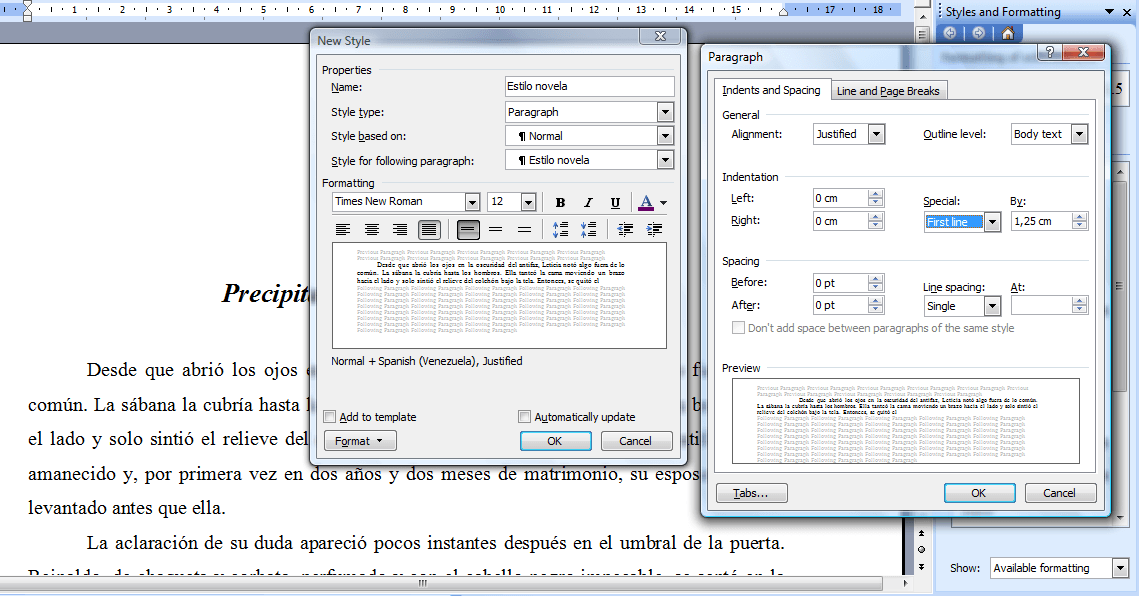The height and width of the screenshot is (596, 1140).
Task: Click the back arrow in Styles and Formatting
Action: click(949, 33)
